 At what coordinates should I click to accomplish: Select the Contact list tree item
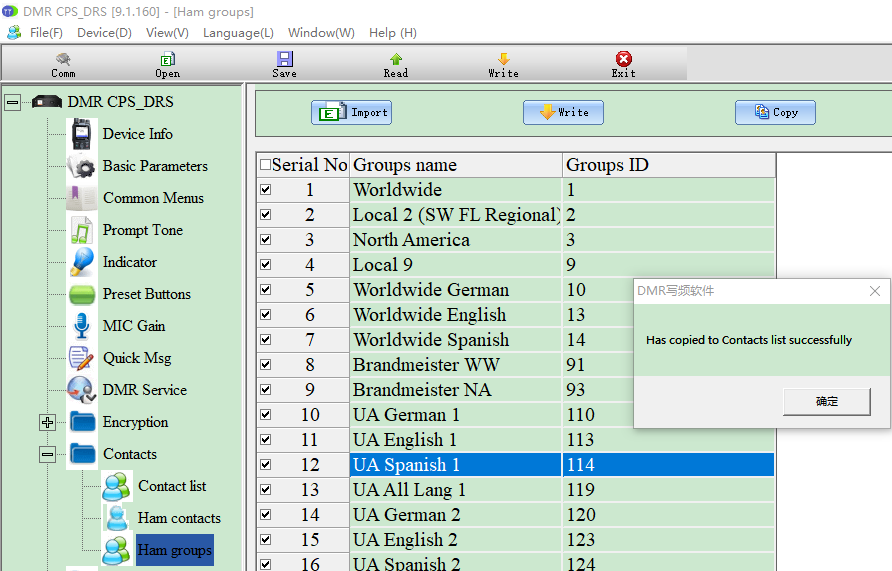pyautogui.click(x=172, y=486)
